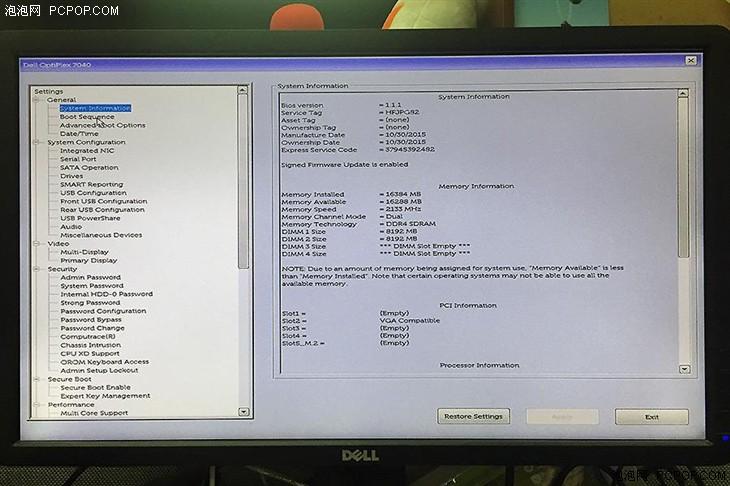Open Computrace(R) setting

(x=88, y=337)
